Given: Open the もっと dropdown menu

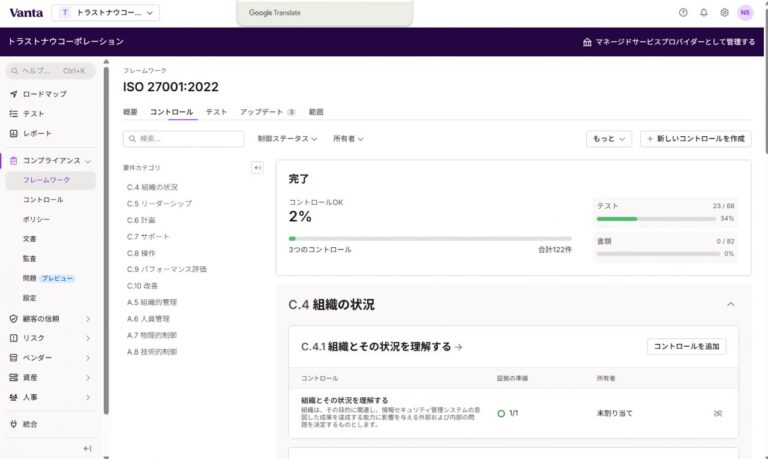Looking at the screenshot, I should (609, 139).
